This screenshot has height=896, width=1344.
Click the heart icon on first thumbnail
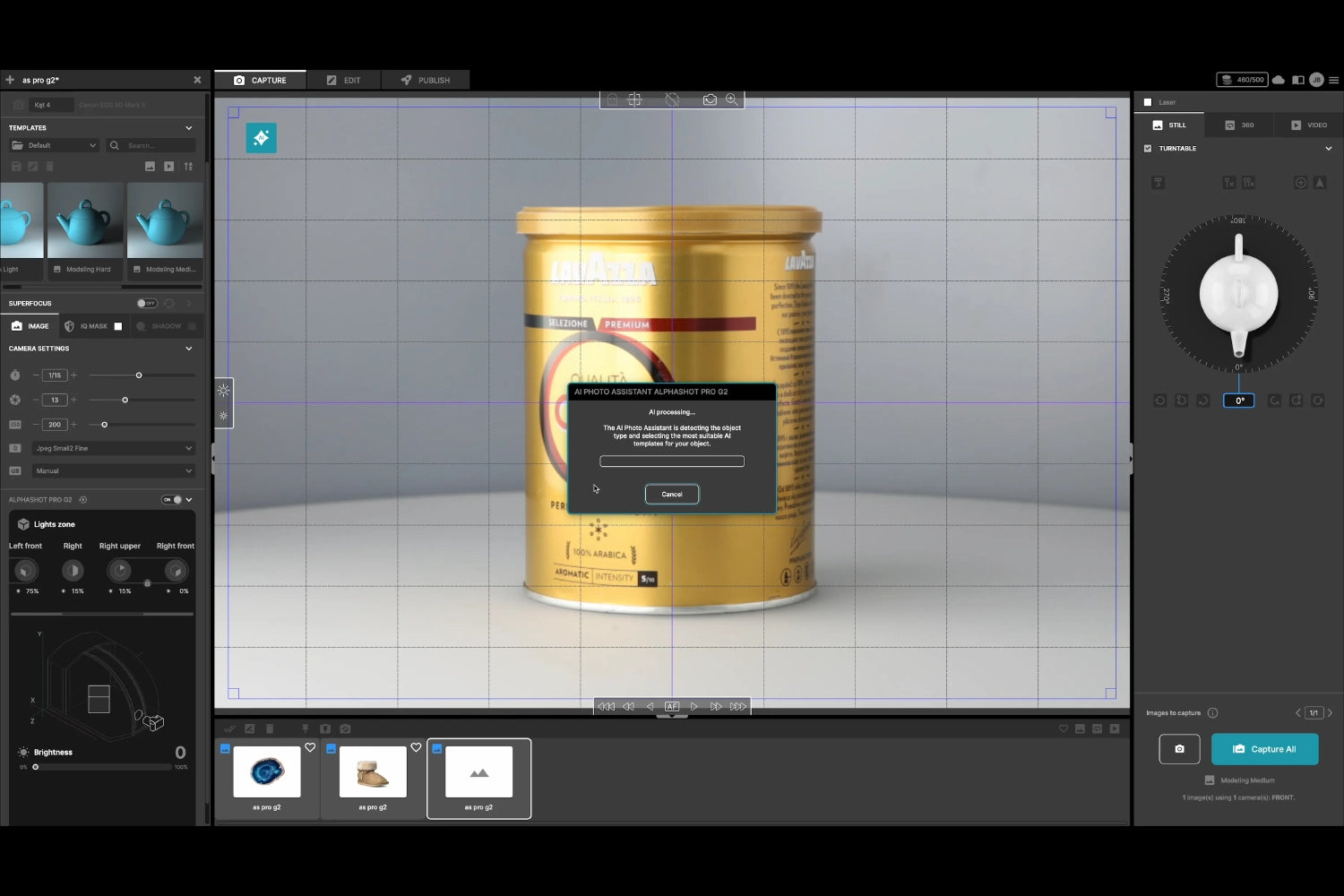tap(310, 747)
